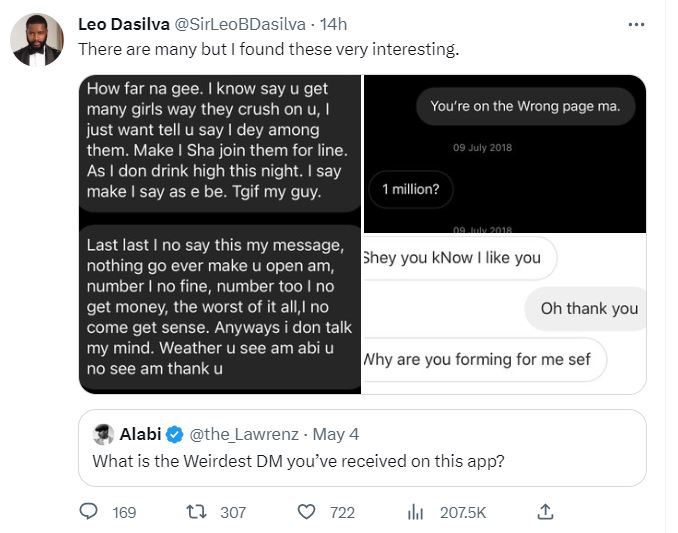The width and height of the screenshot is (678, 533).
Task: Click Alabi's small avatar in quoted tweet
Action: 103,434
